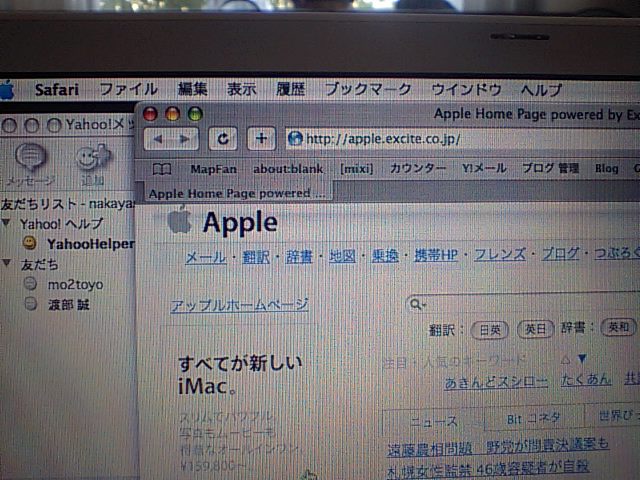The image size is (640, 480).
Task: Open the アップルホームページ link
Action: tap(239, 305)
